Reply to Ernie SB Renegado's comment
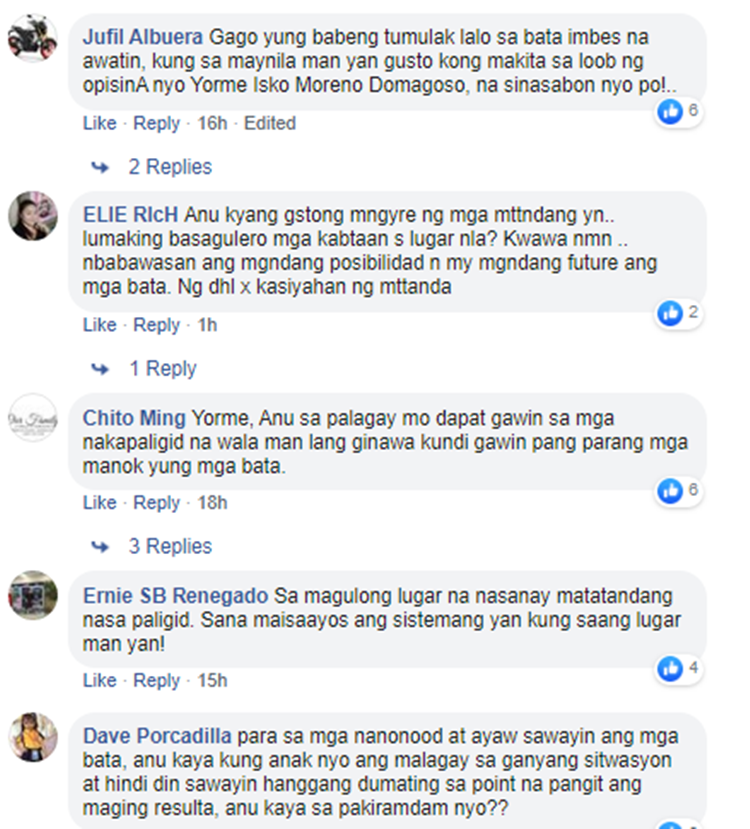The width and height of the screenshot is (750, 829). click(156, 680)
